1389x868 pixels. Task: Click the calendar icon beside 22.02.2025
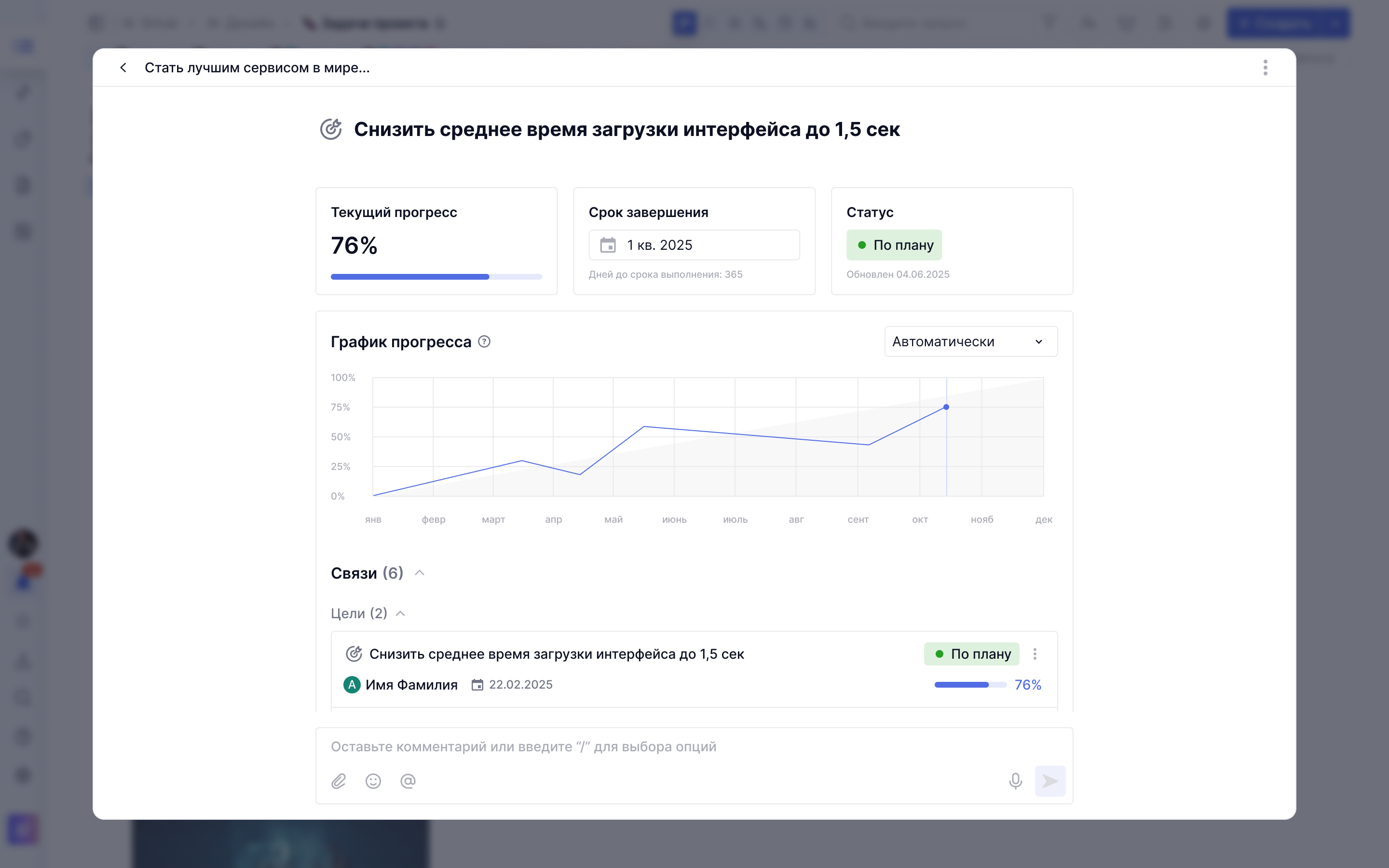(x=477, y=684)
